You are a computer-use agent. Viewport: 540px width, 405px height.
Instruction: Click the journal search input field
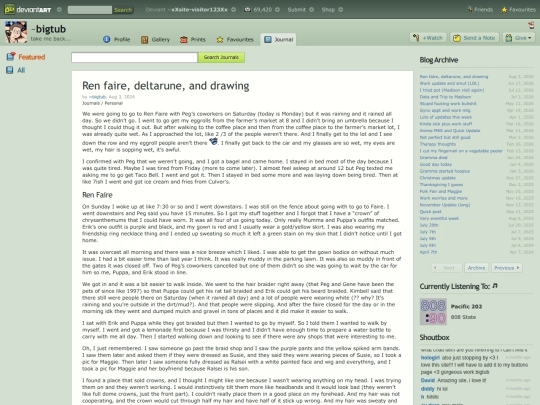[134, 58]
